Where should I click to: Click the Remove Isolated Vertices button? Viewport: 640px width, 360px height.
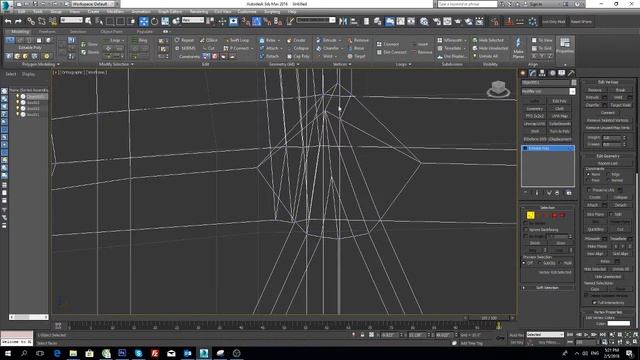608,120
